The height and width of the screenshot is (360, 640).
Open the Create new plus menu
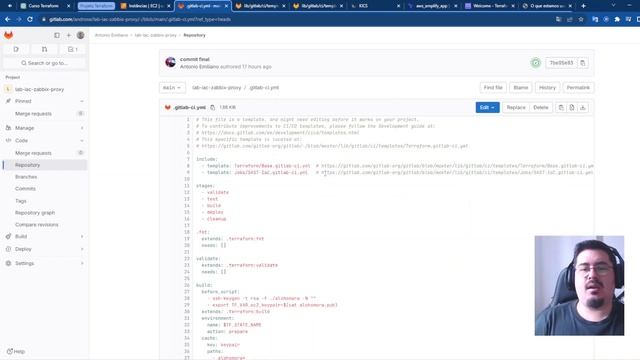click(69, 36)
